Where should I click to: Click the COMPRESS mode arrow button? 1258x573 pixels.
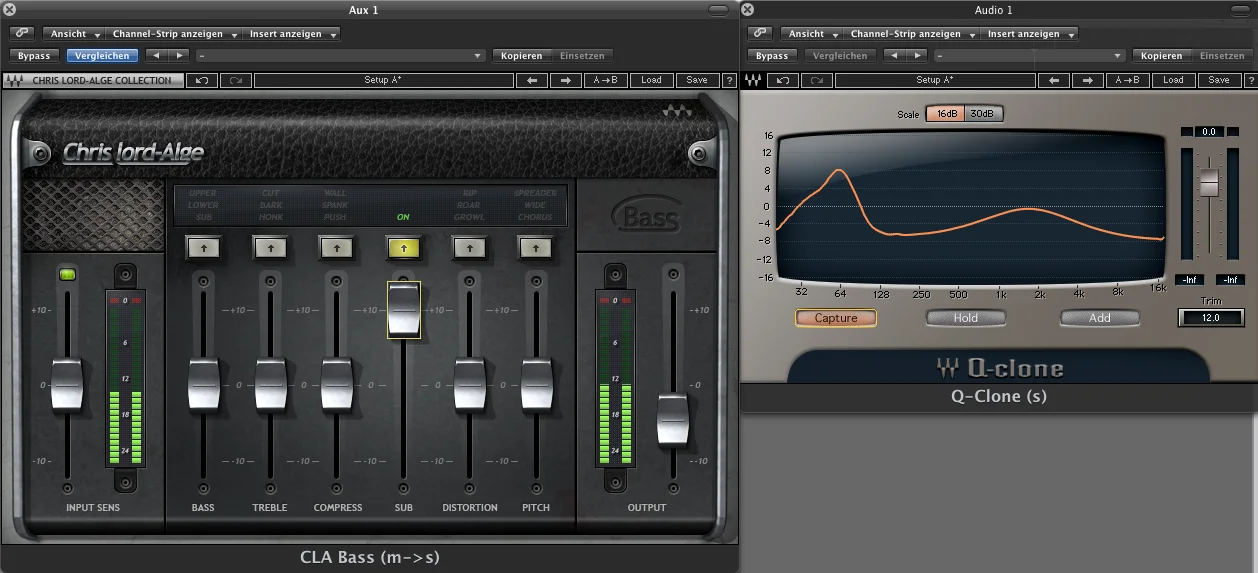(x=336, y=247)
